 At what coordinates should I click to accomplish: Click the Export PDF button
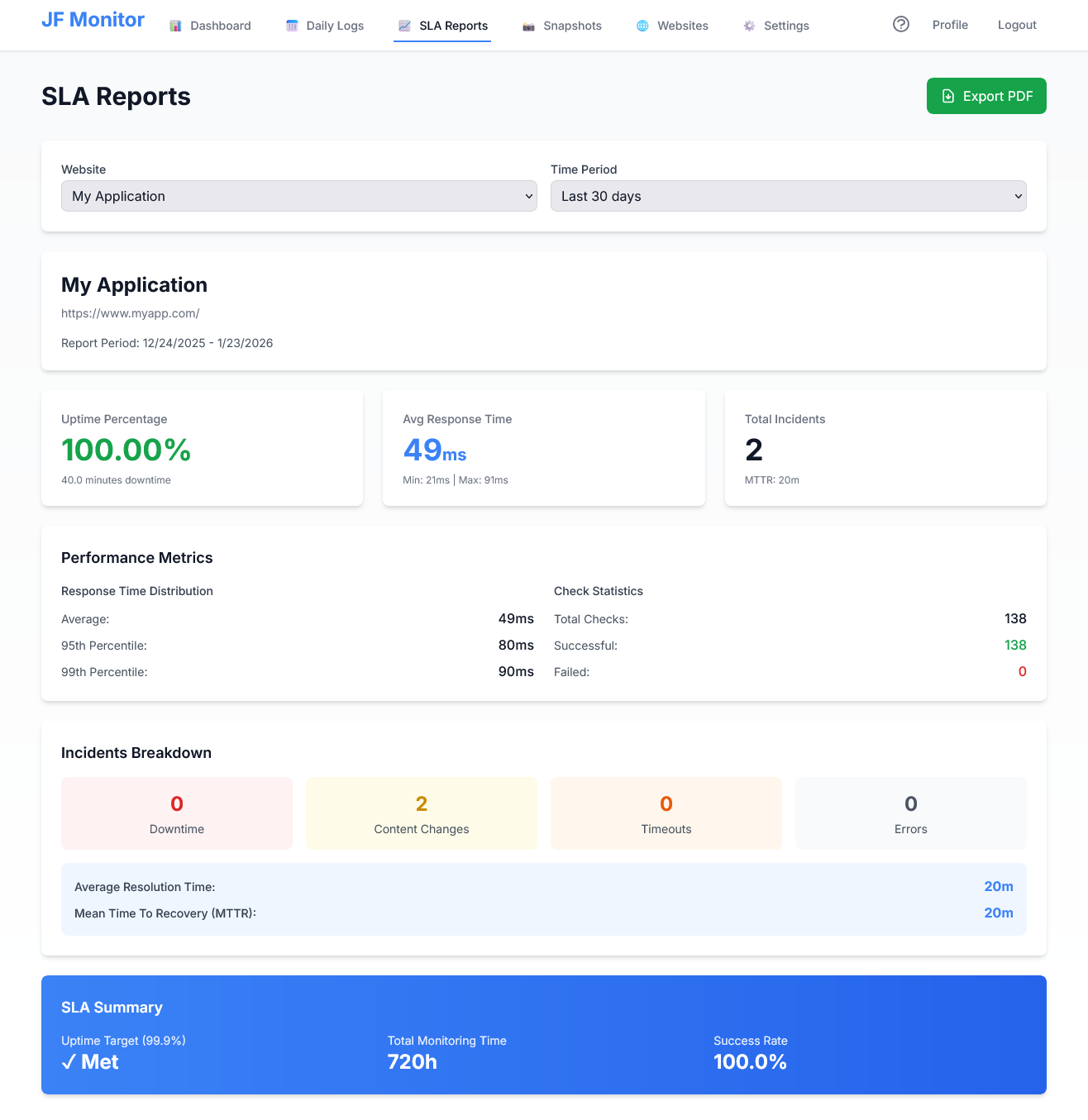[985, 96]
